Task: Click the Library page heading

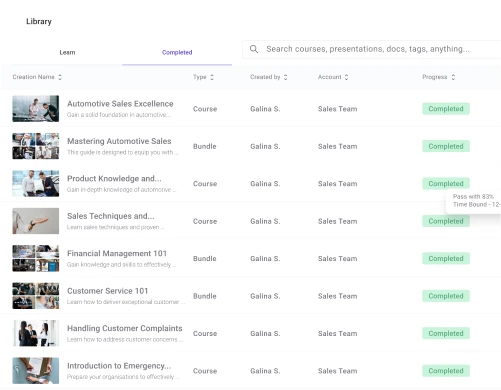Action: (x=39, y=21)
